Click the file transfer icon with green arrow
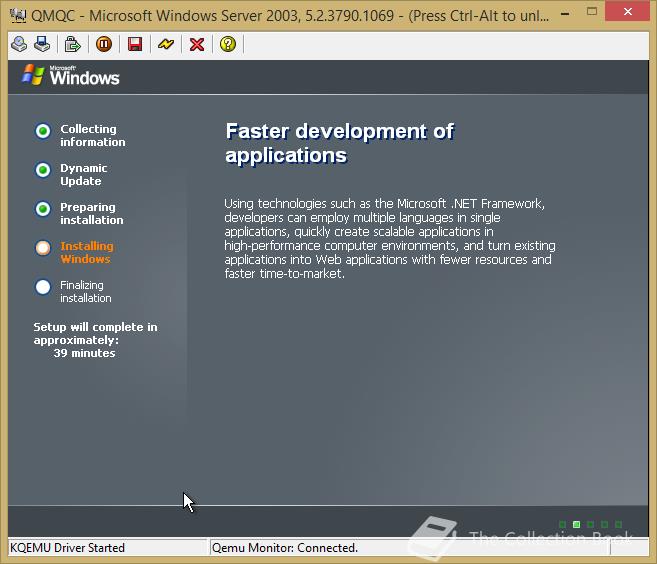 pyautogui.click(x=72, y=44)
